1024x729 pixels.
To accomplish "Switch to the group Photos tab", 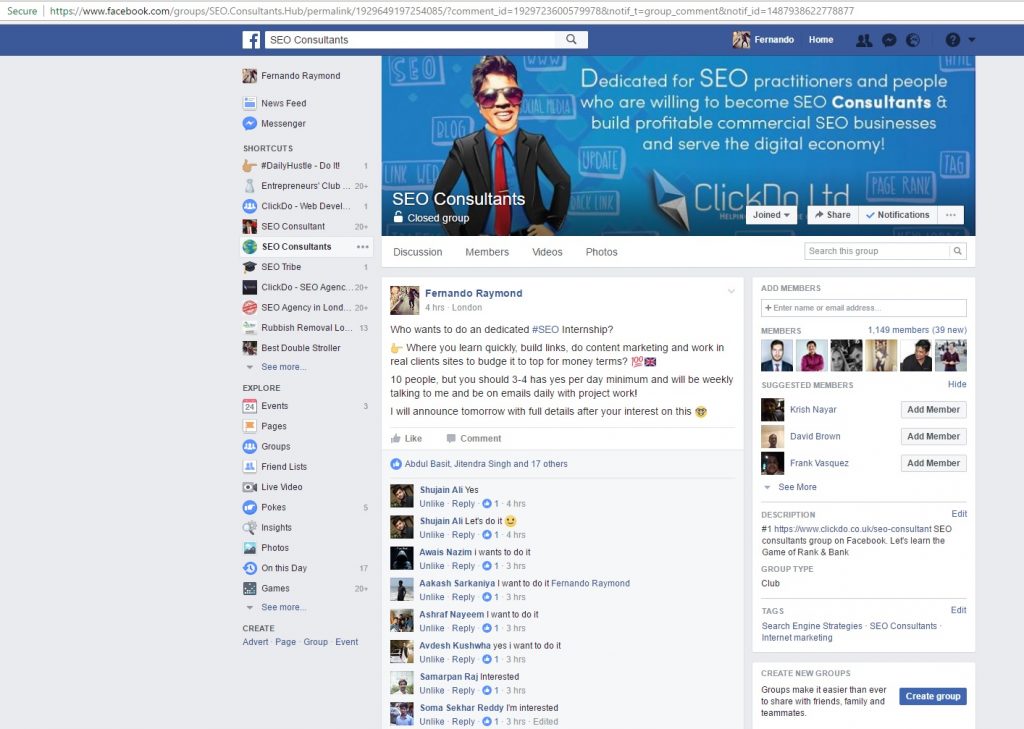I will 601,252.
